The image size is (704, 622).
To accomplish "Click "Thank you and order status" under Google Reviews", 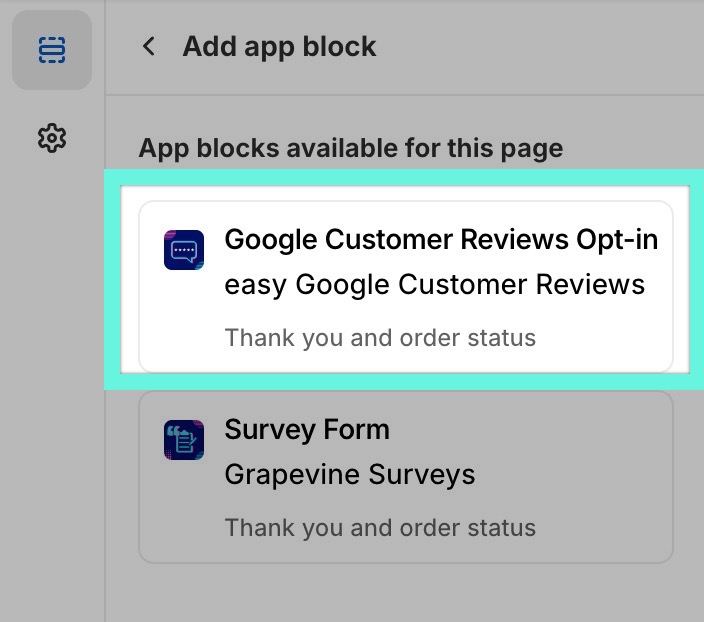I will point(380,337).
